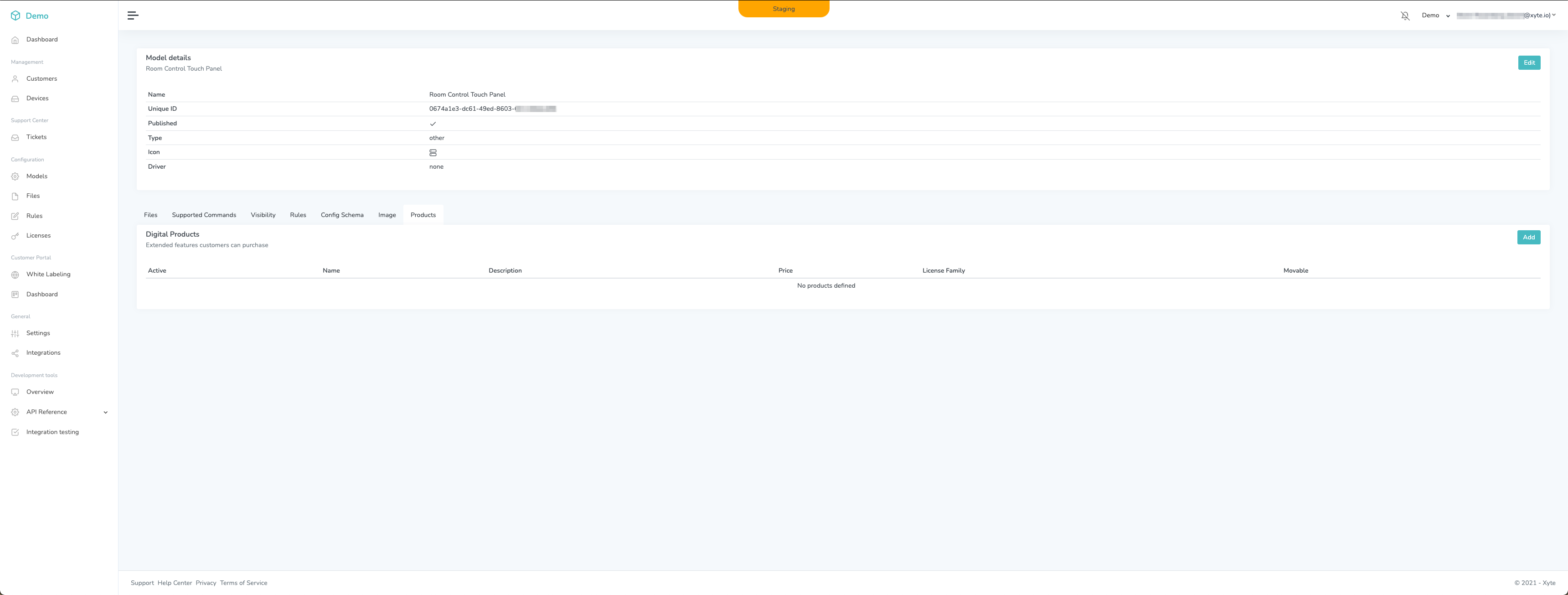Screen dimensions: 1568x595
Task: Open Customers via its person icon
Action: click(15, 78)
